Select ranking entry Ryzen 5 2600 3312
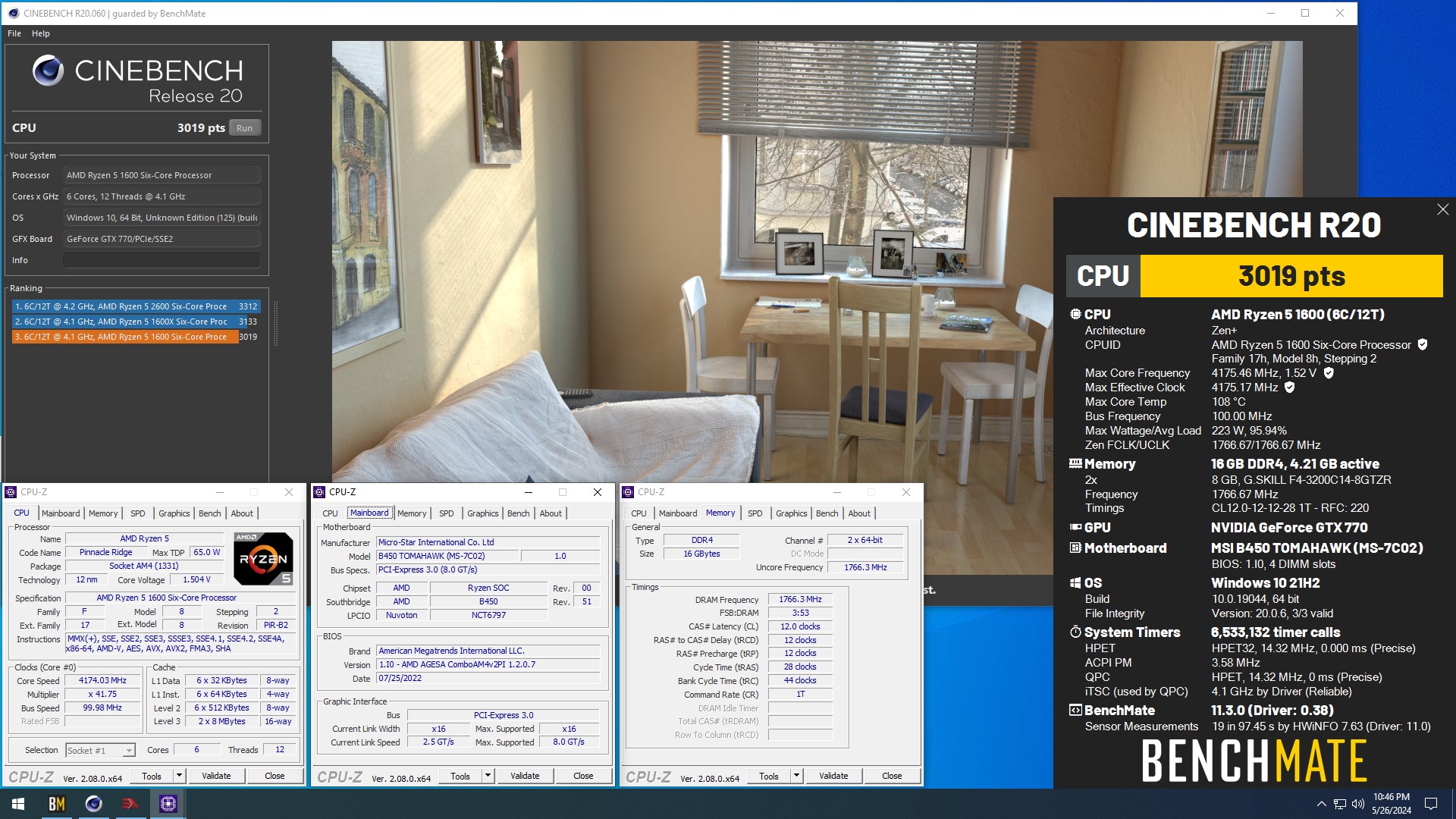Image resolution: width=1456 pixels, height=819 pixels. (136, 306)
